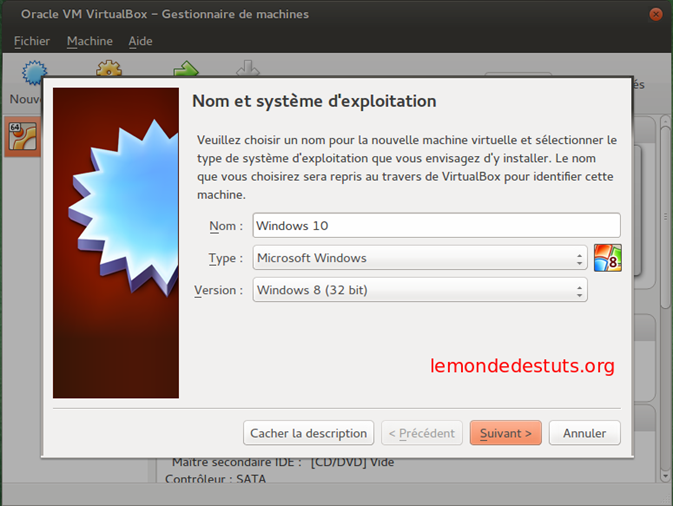Screen dimensions: 673x506
Task: Click the Nom text field
Action: click(x=436, y=225)
